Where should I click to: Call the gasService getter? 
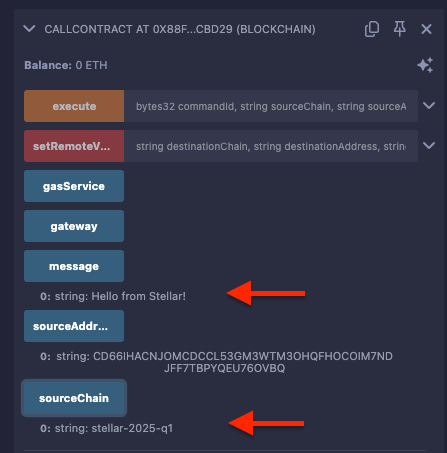point(74,186)
